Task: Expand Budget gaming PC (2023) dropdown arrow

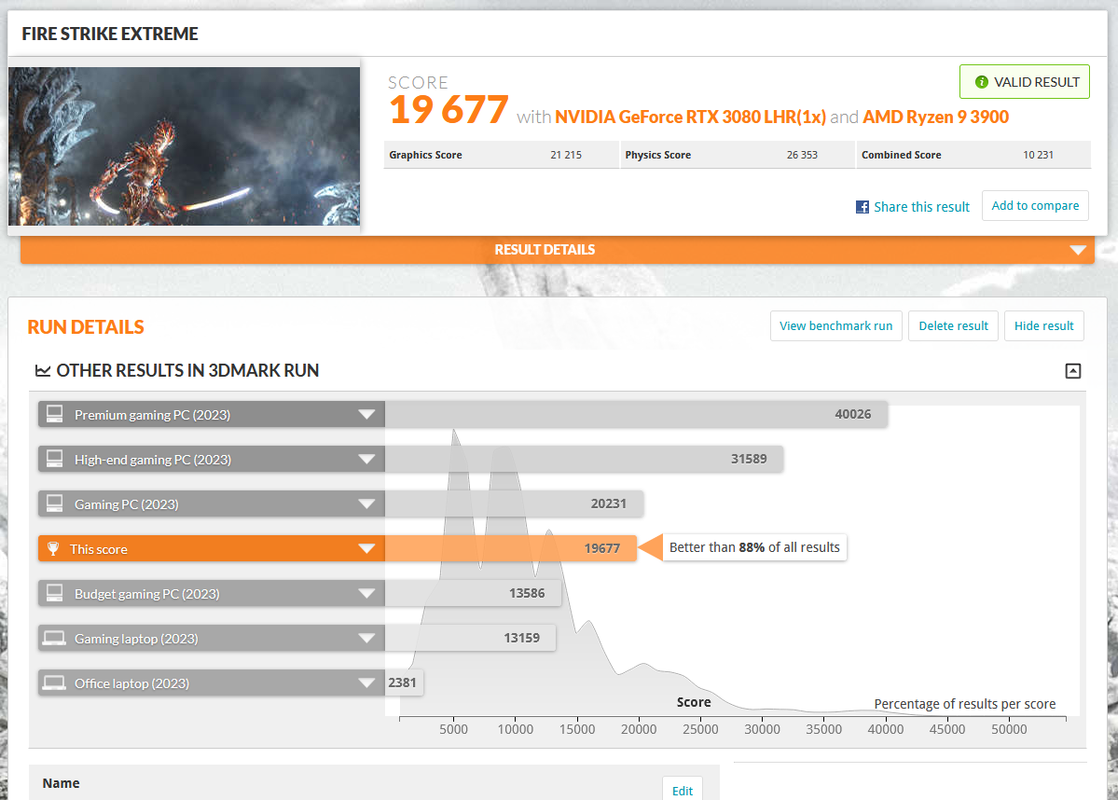Action: (x=366, y=593)
